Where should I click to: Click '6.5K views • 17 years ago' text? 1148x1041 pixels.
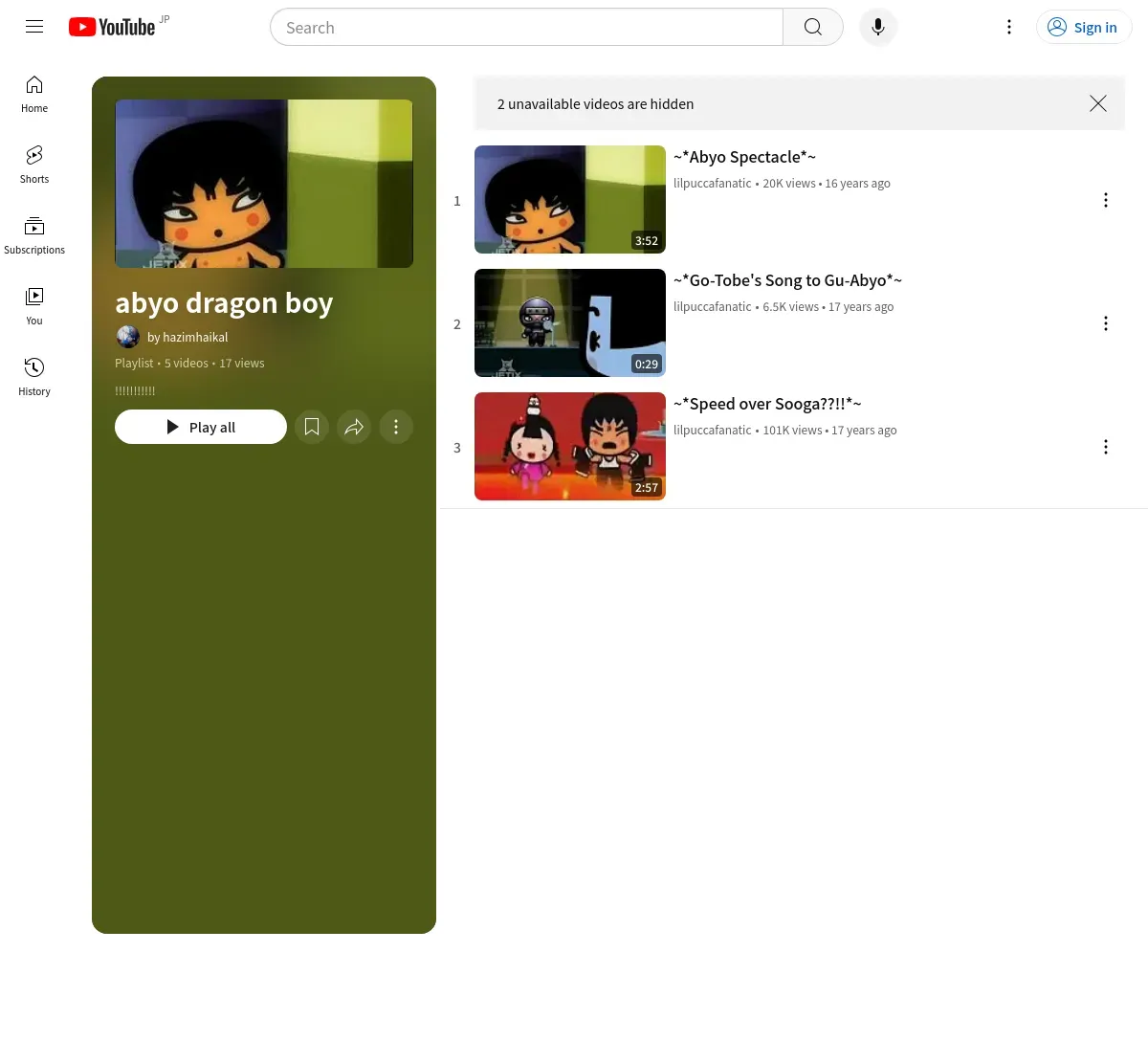pos(828,306)
